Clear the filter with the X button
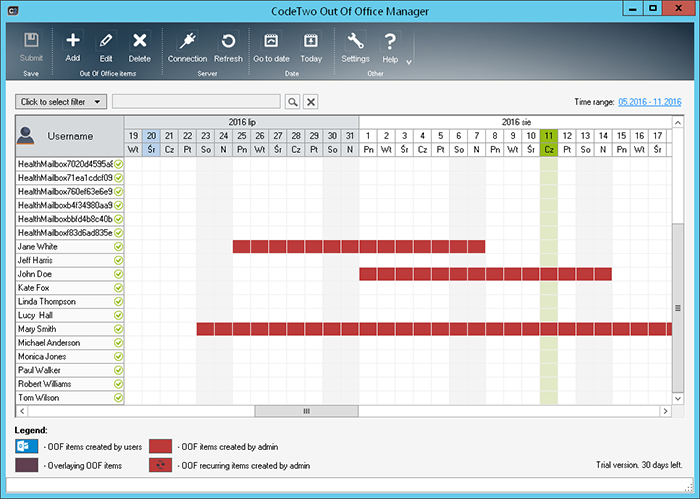The width and height of the screenshot is (700, 499). click(311, 102)
